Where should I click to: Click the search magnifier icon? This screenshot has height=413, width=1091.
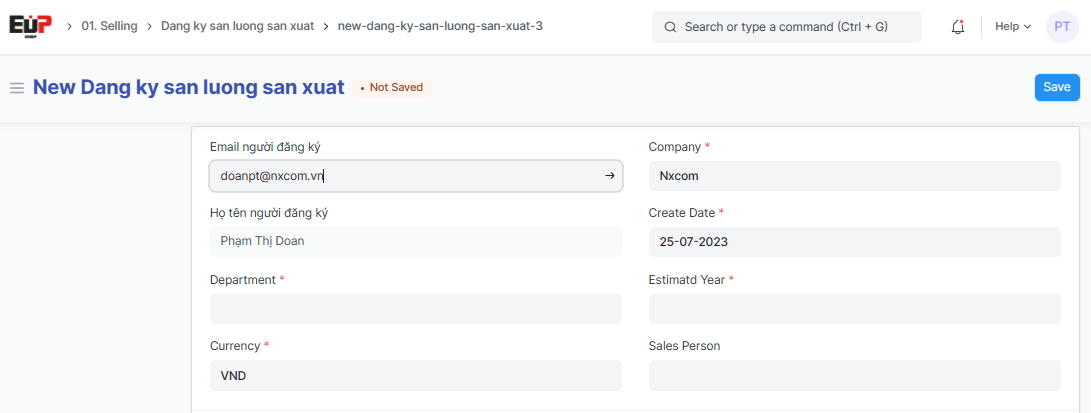[x=670, y=27]
